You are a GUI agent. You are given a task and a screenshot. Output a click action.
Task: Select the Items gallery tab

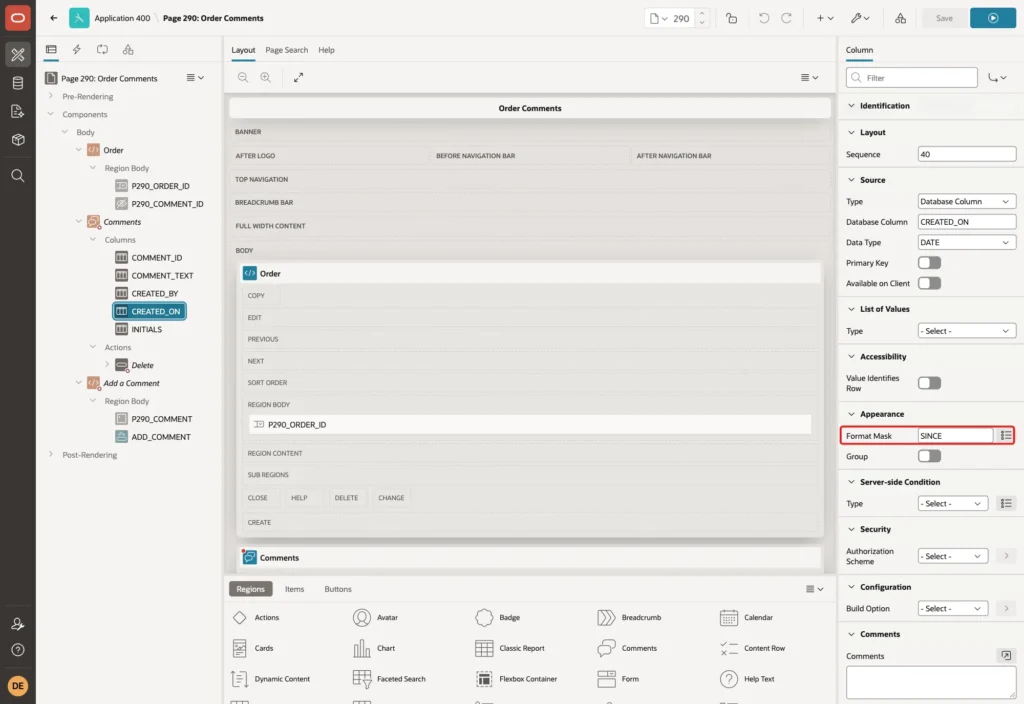coord(295,589)
